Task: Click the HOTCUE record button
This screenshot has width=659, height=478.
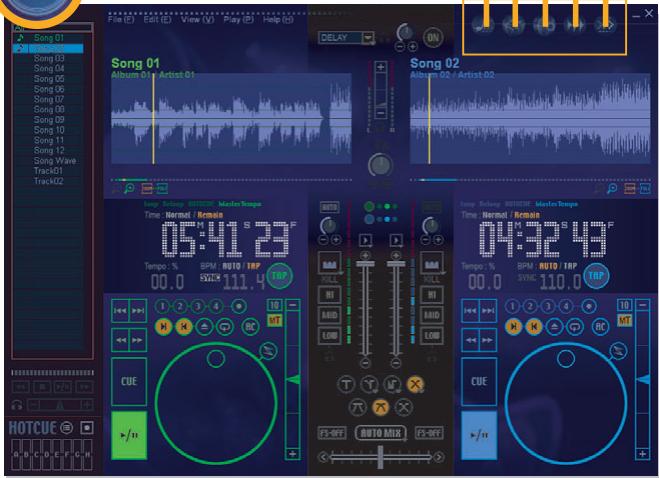Action: pyautogui.click(x=87, y=428)
